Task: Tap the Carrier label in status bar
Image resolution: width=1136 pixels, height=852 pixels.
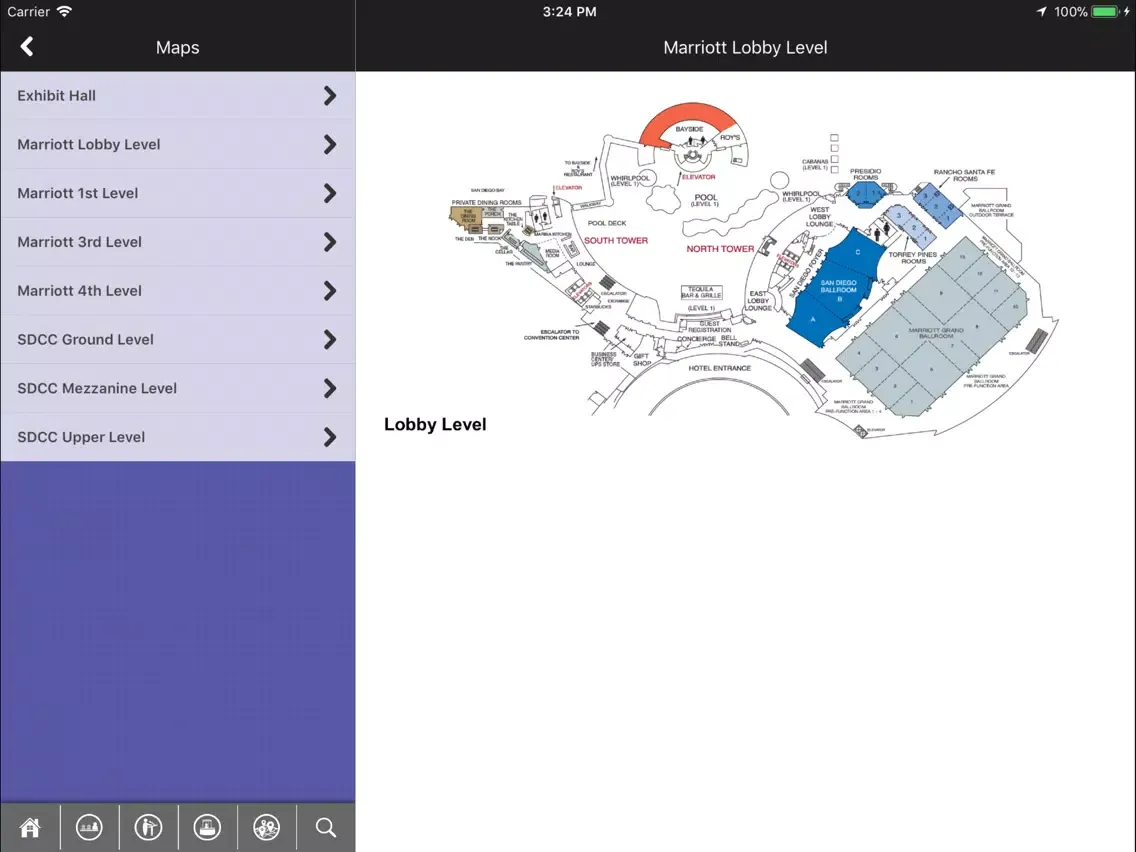Action: 28,12
